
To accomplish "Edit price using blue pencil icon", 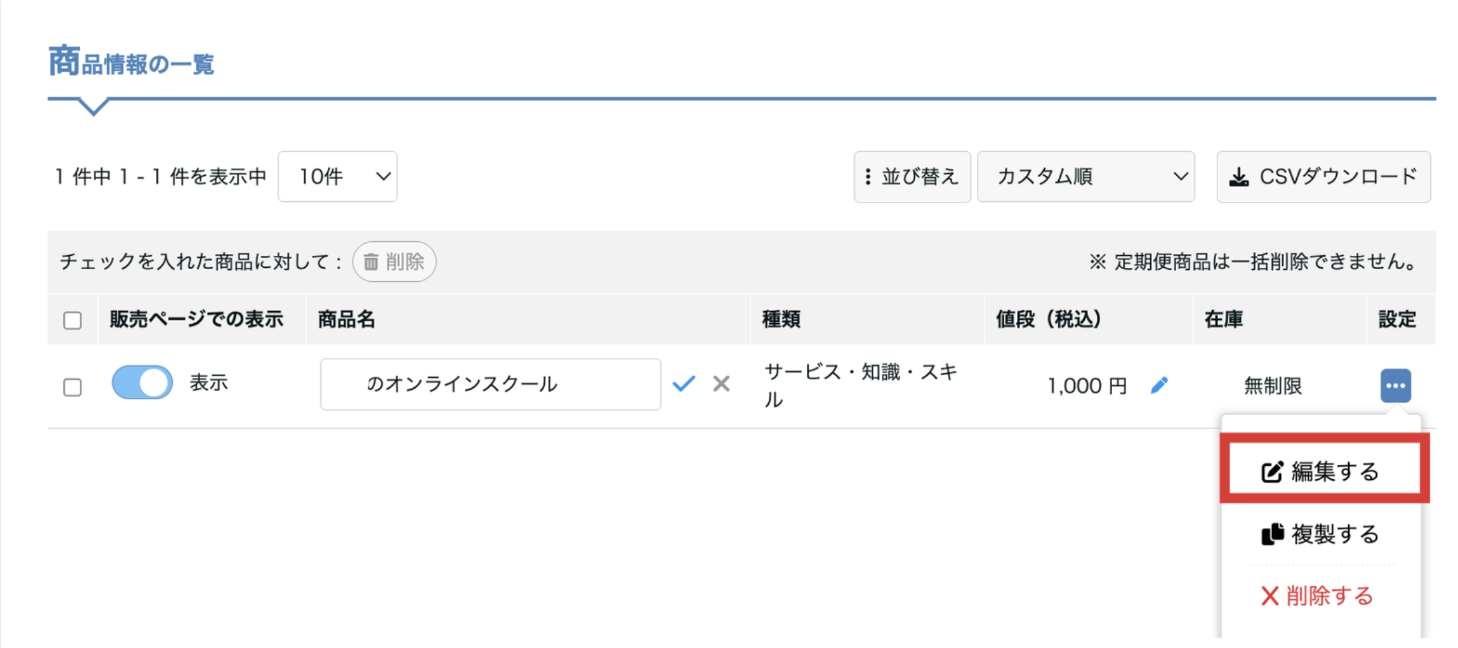I will [x=1159, y=385].
